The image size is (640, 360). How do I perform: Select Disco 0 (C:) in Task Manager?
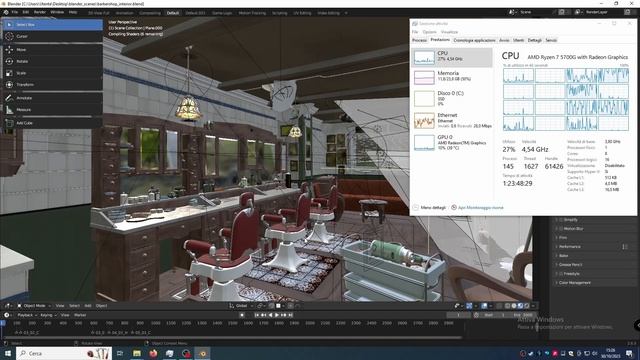coord(452,98)
